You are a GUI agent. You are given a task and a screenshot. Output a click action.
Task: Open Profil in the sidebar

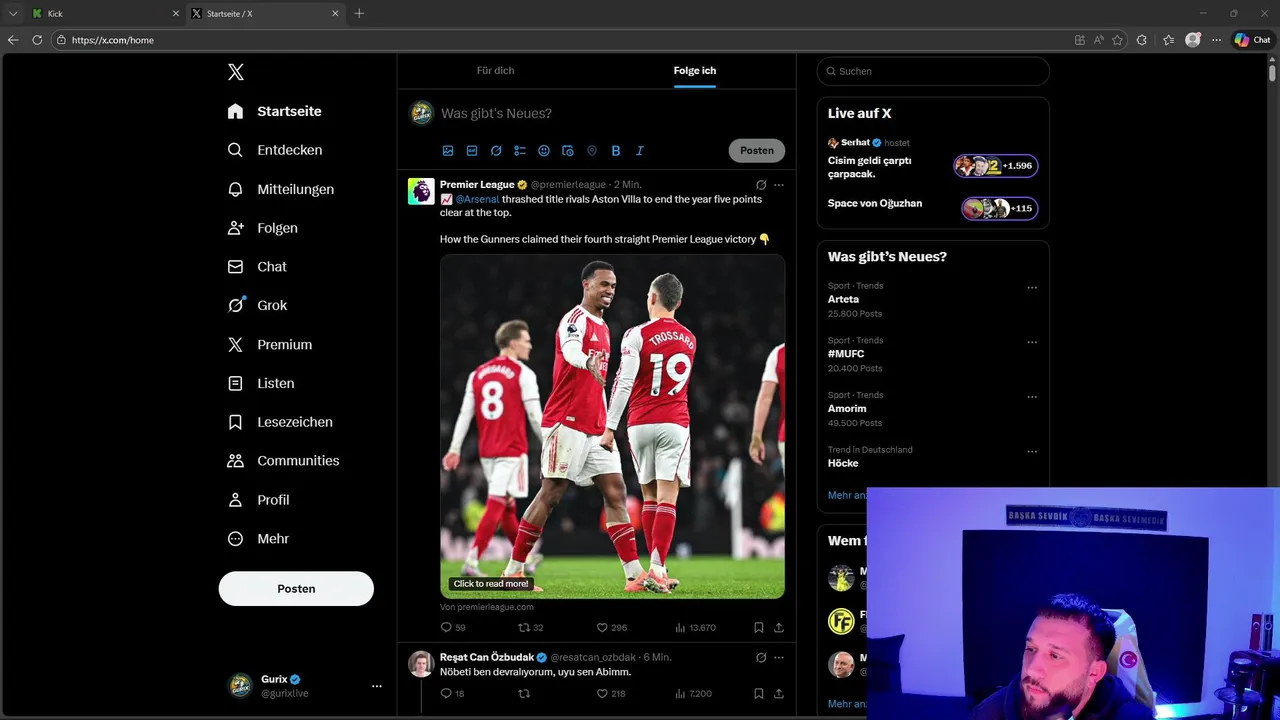pos(258,500)
